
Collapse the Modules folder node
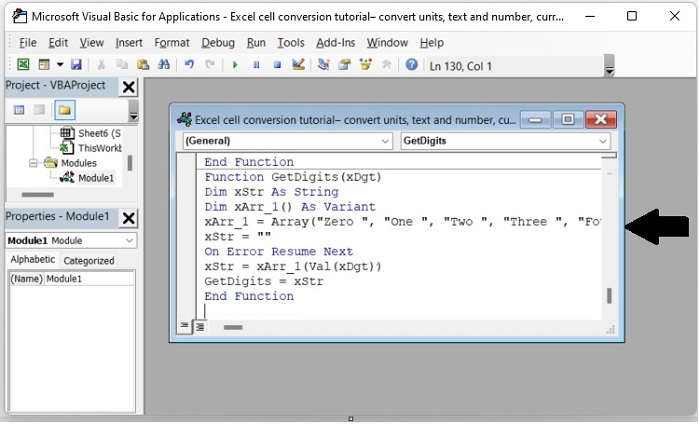point(33,163)
